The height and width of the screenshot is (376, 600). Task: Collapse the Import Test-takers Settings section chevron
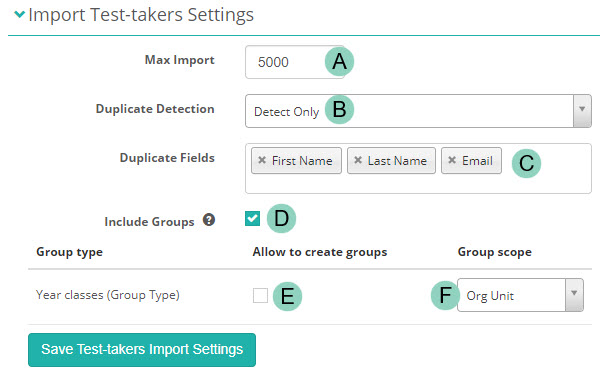click(20, 15)
